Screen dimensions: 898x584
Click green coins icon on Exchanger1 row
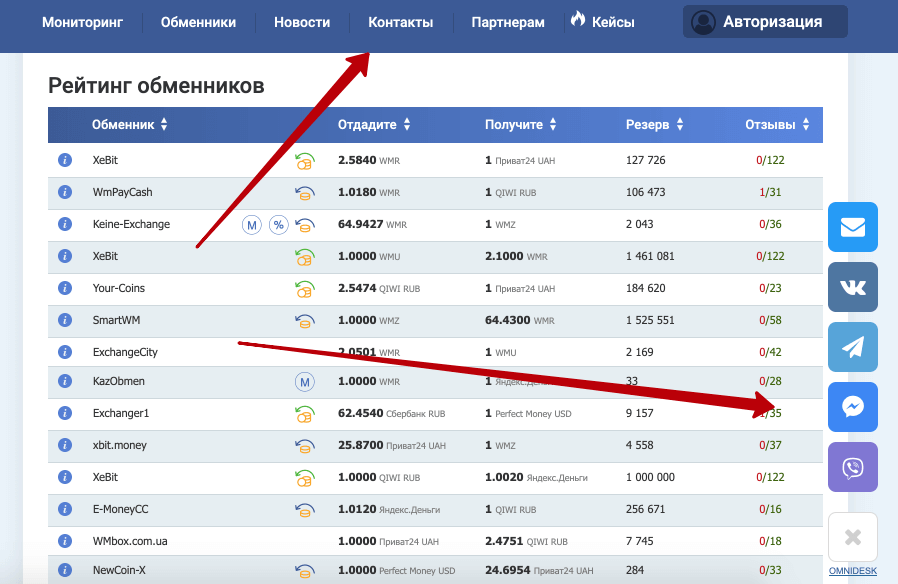(305, 414)
